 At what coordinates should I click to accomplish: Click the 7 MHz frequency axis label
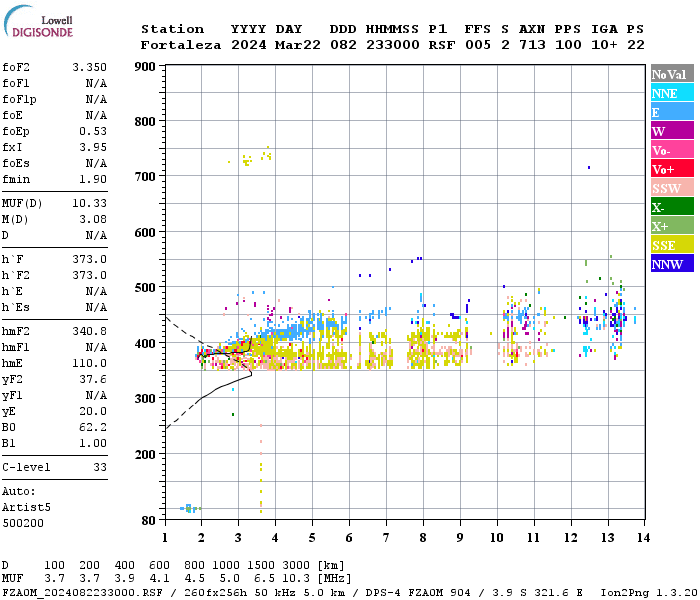pos(386,538)
